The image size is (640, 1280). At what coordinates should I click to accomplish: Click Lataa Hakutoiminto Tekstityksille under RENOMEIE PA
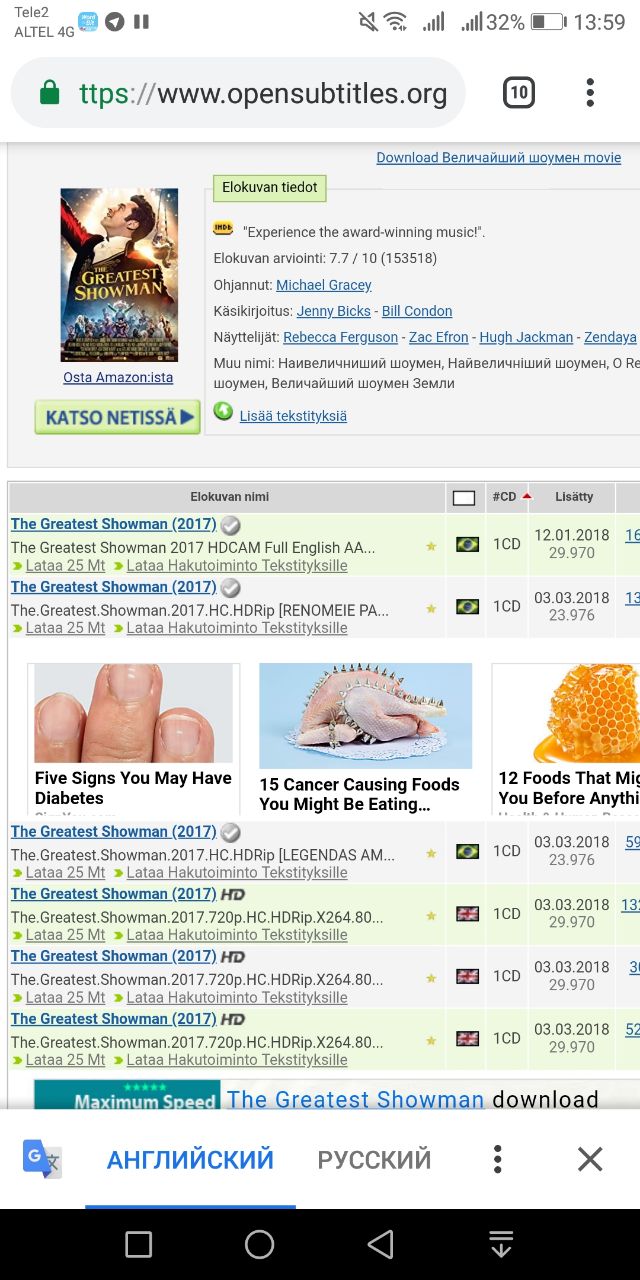click(x=237, y=628)
